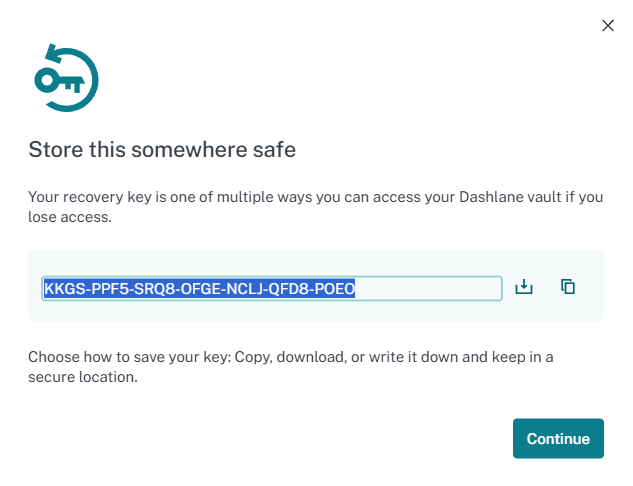Close the recovery key dialog
Viewport: 633px width, 486px height.
pyautogui.click(x=607, y=26)
